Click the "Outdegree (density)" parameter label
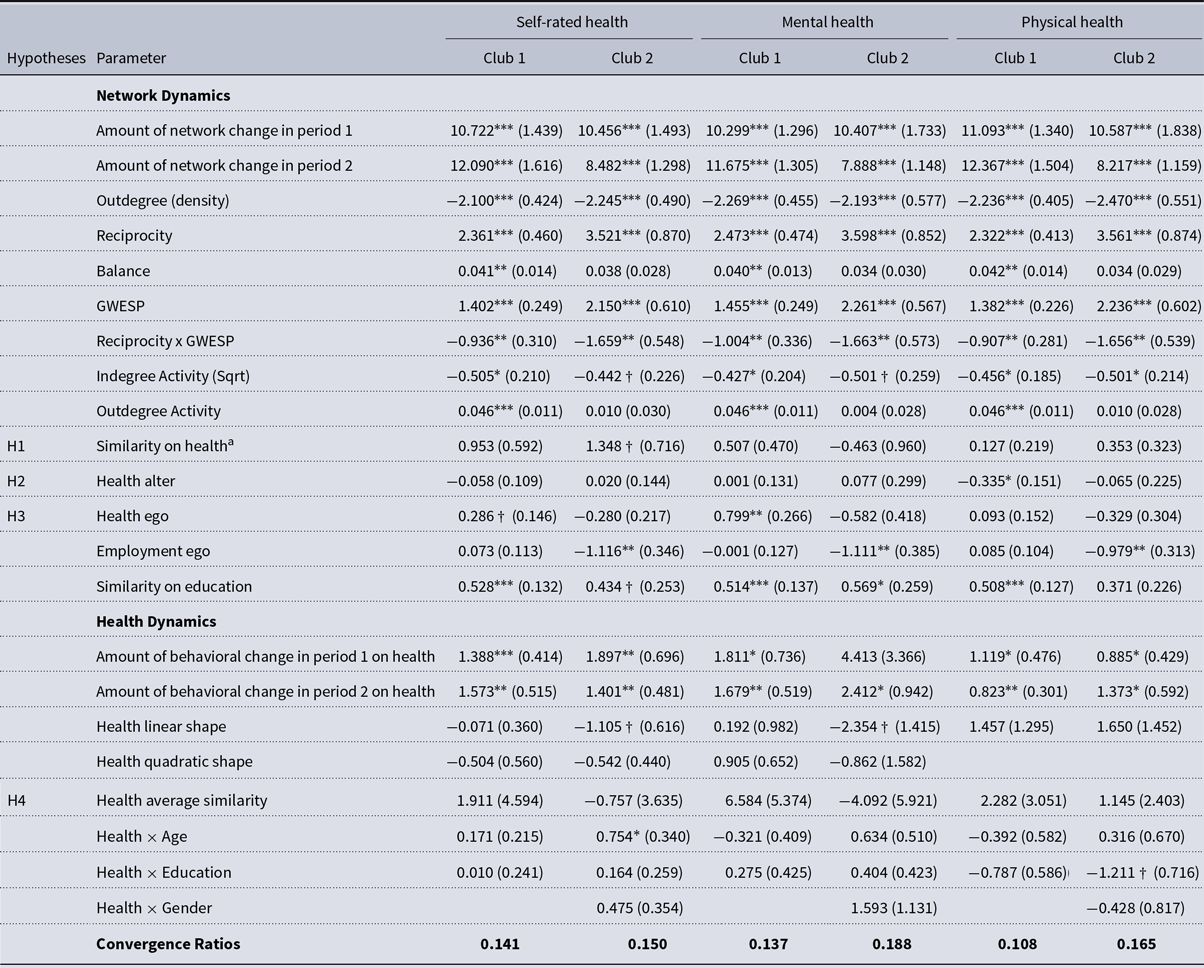 [x=162, y=201]
